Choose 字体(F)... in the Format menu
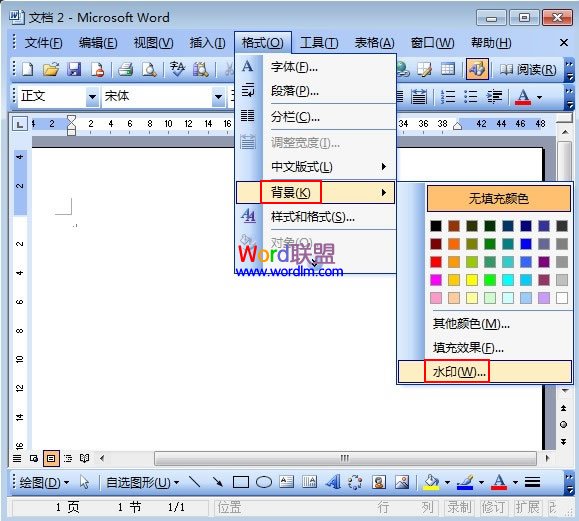 coord(316,67)
